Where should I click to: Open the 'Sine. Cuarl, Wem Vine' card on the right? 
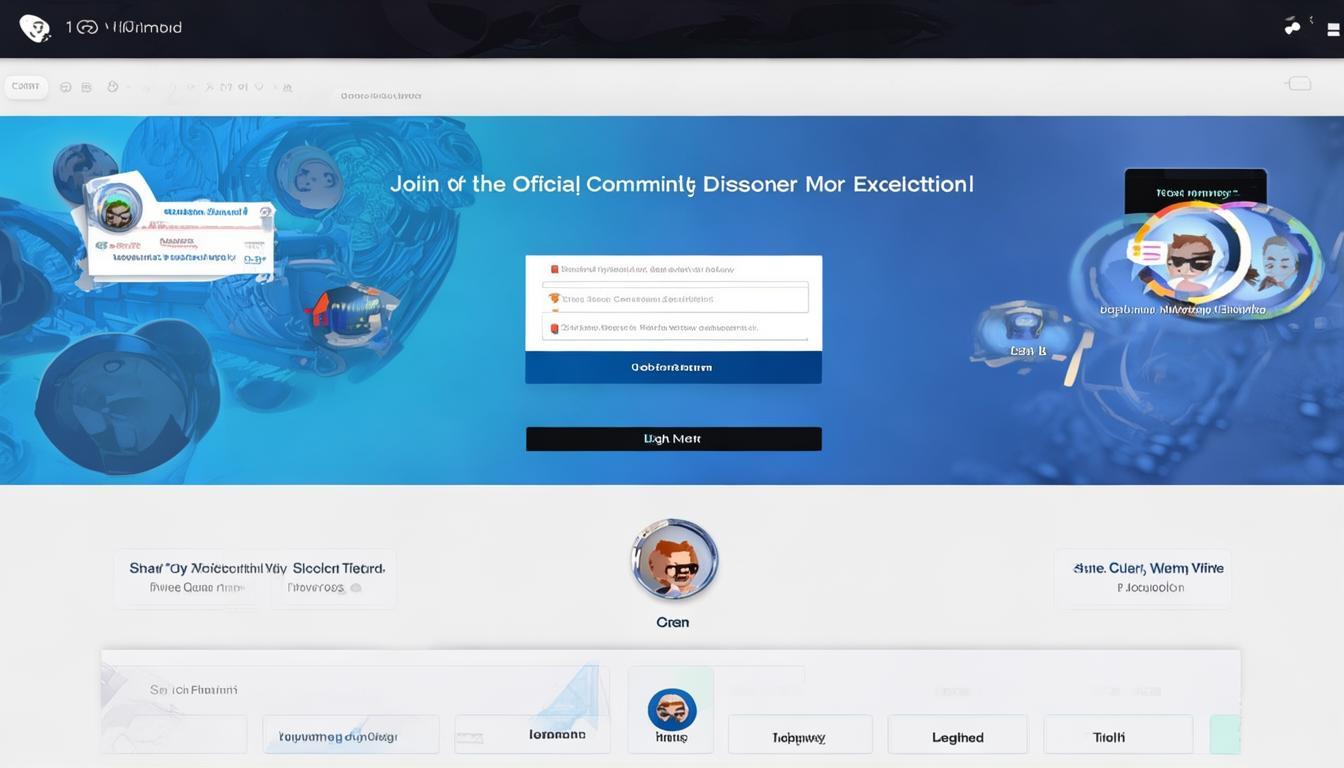[x=1142, y=578]
